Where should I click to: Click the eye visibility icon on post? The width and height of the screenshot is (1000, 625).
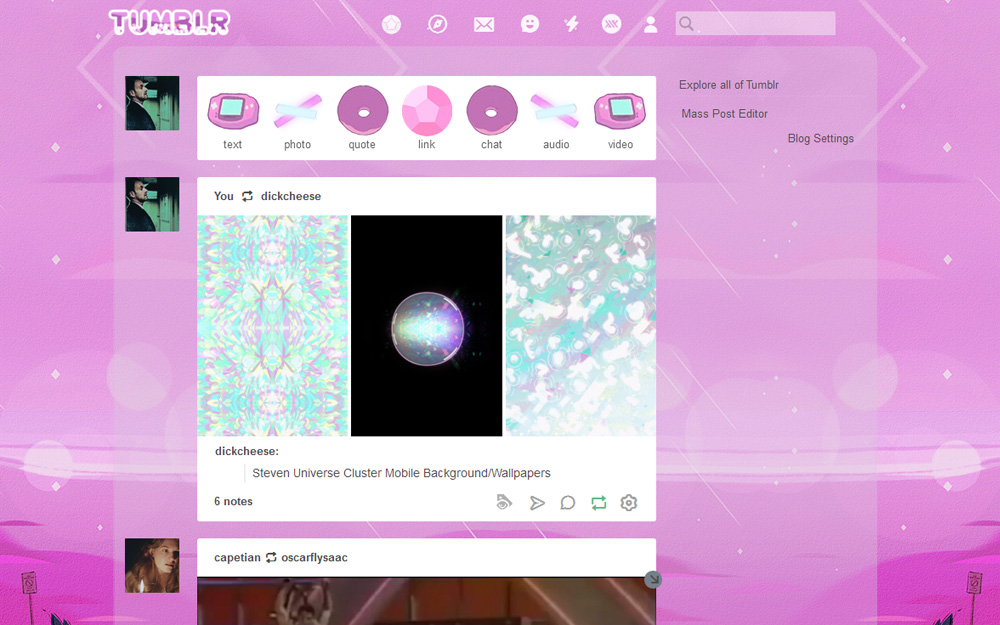pos(504,503)
